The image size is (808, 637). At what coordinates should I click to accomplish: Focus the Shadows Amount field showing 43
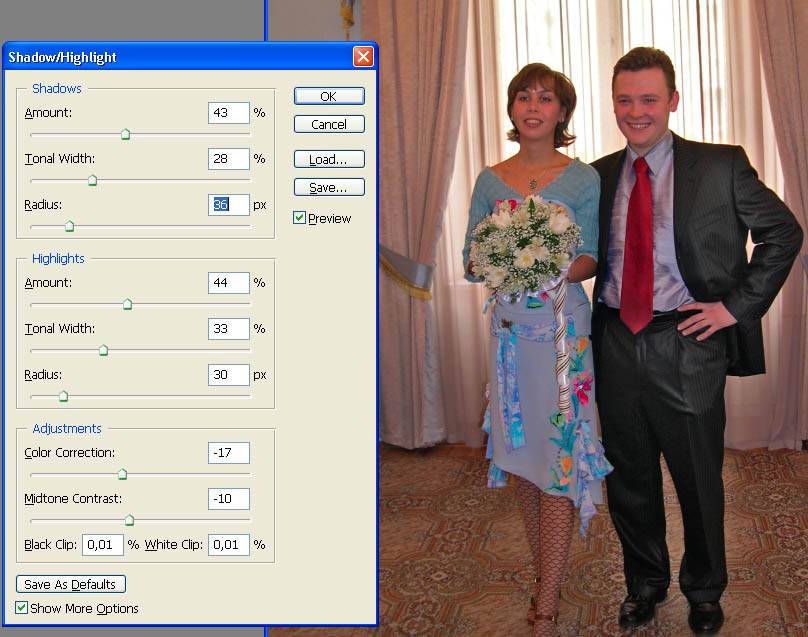click(x=229, y=113)
